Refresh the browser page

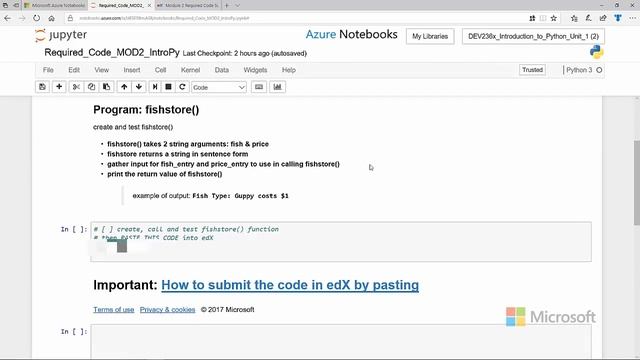pyautogui.click(x=37, y=18)
